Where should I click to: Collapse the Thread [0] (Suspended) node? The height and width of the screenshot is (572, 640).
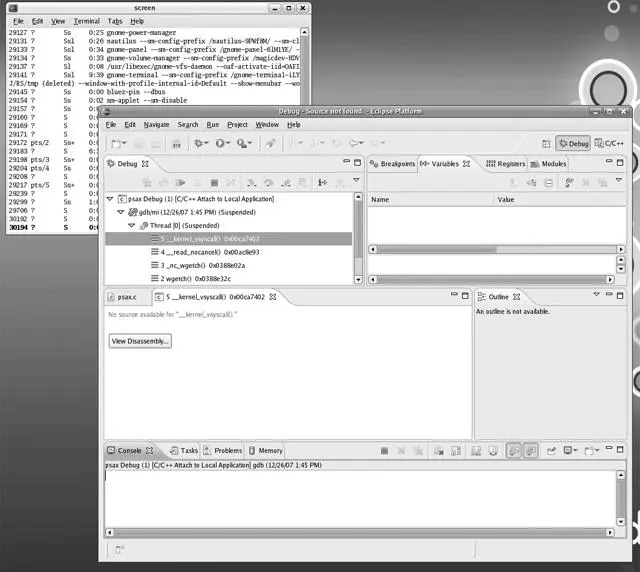tap(131, 226)
